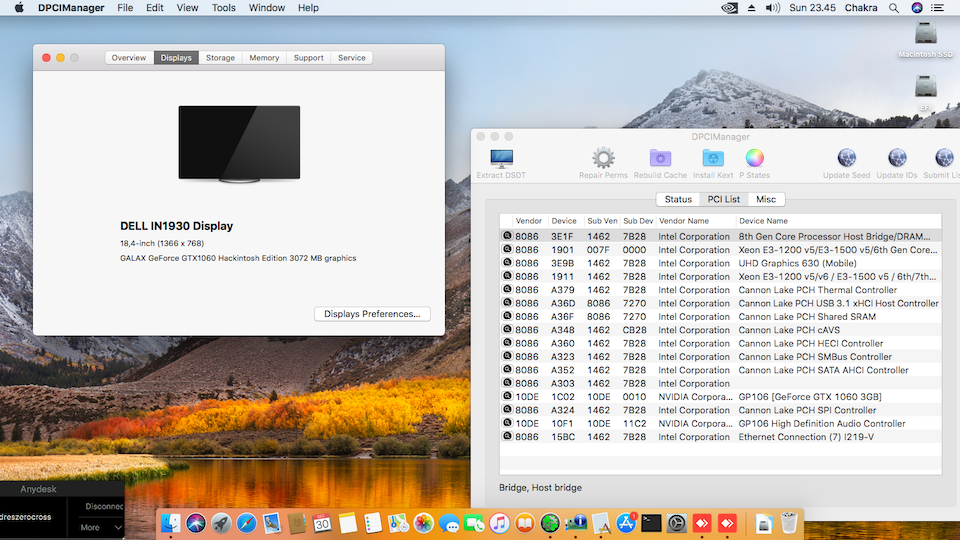
Task: Select the Misc tab in DPCIManager
Action: tap(766, 199)
